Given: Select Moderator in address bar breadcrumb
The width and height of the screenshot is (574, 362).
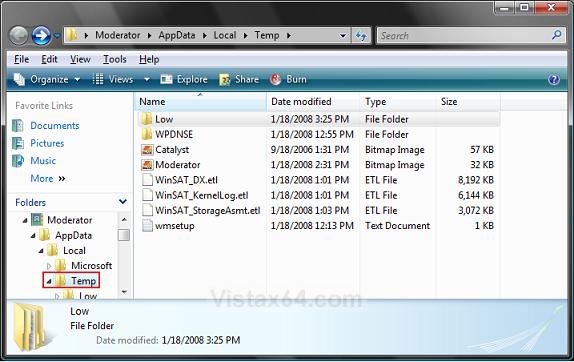Looking at the screenshot, I should [118, 35].
